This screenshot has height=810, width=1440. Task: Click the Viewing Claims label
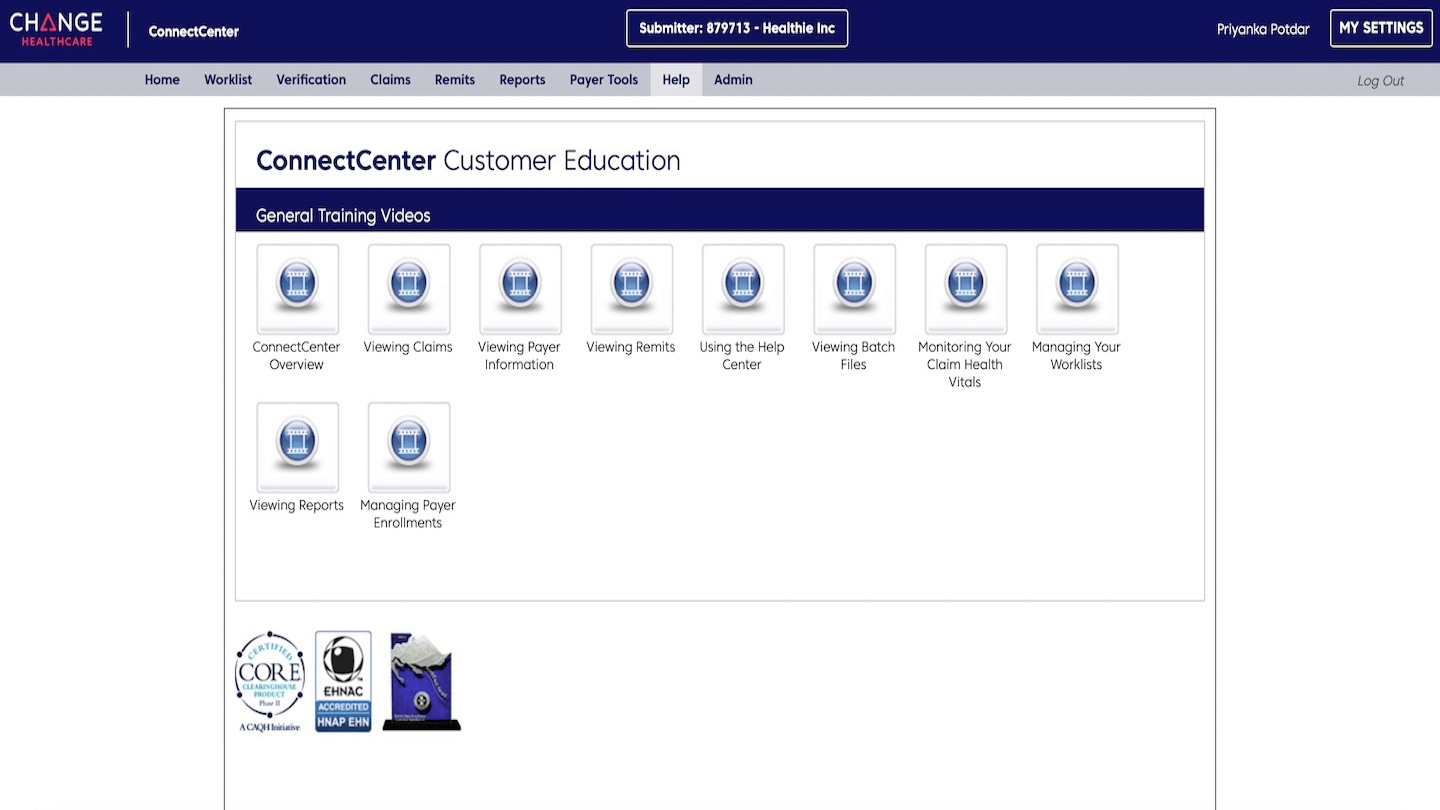click(x=408, y=347)
